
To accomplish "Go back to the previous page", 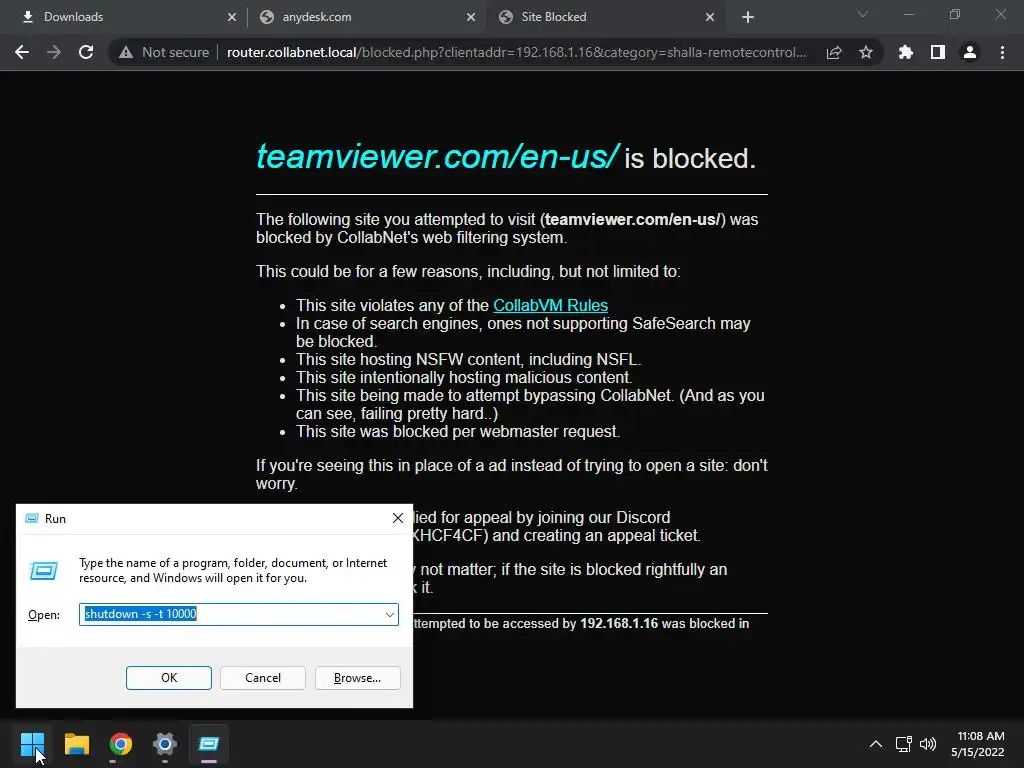I will click(x=22, y=52).
